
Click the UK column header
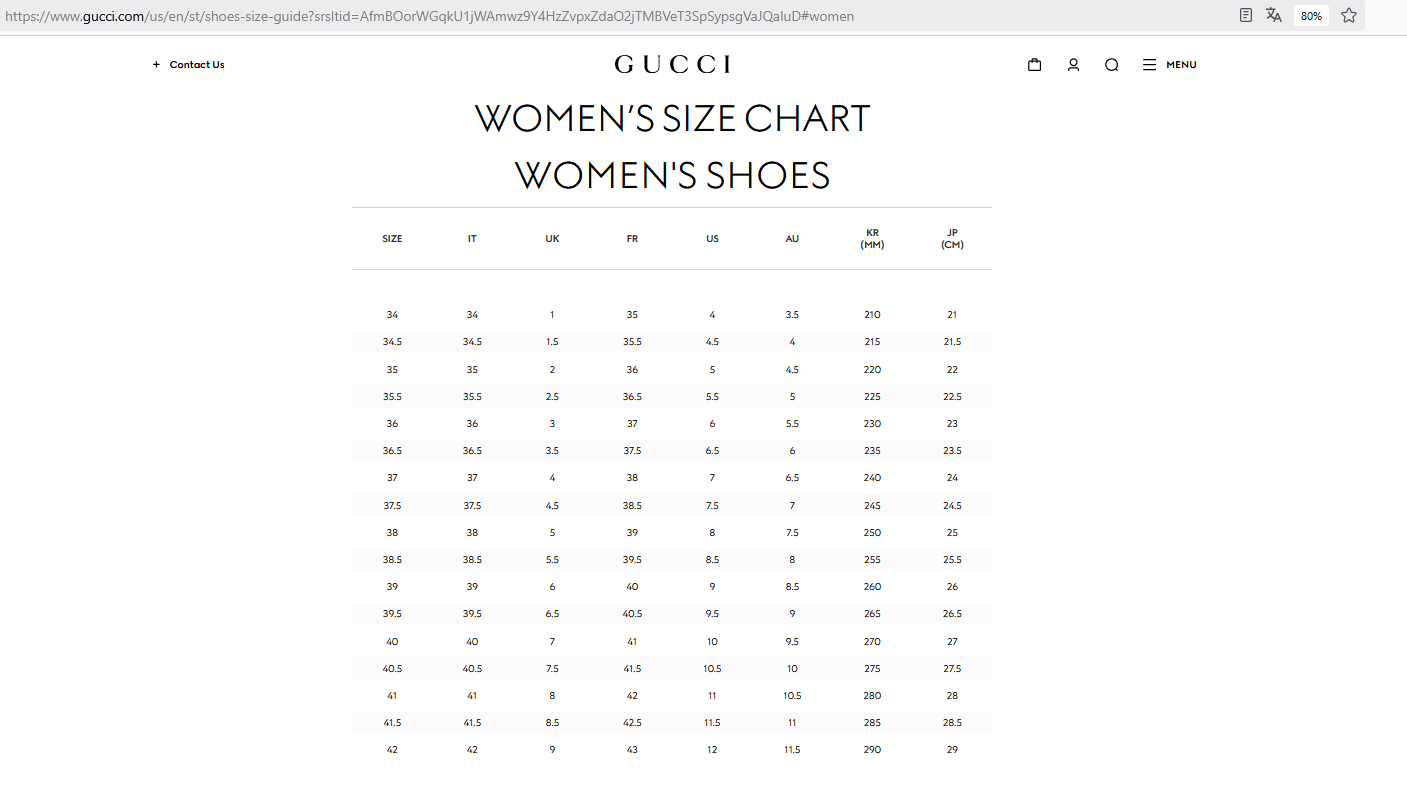[552, 239]
